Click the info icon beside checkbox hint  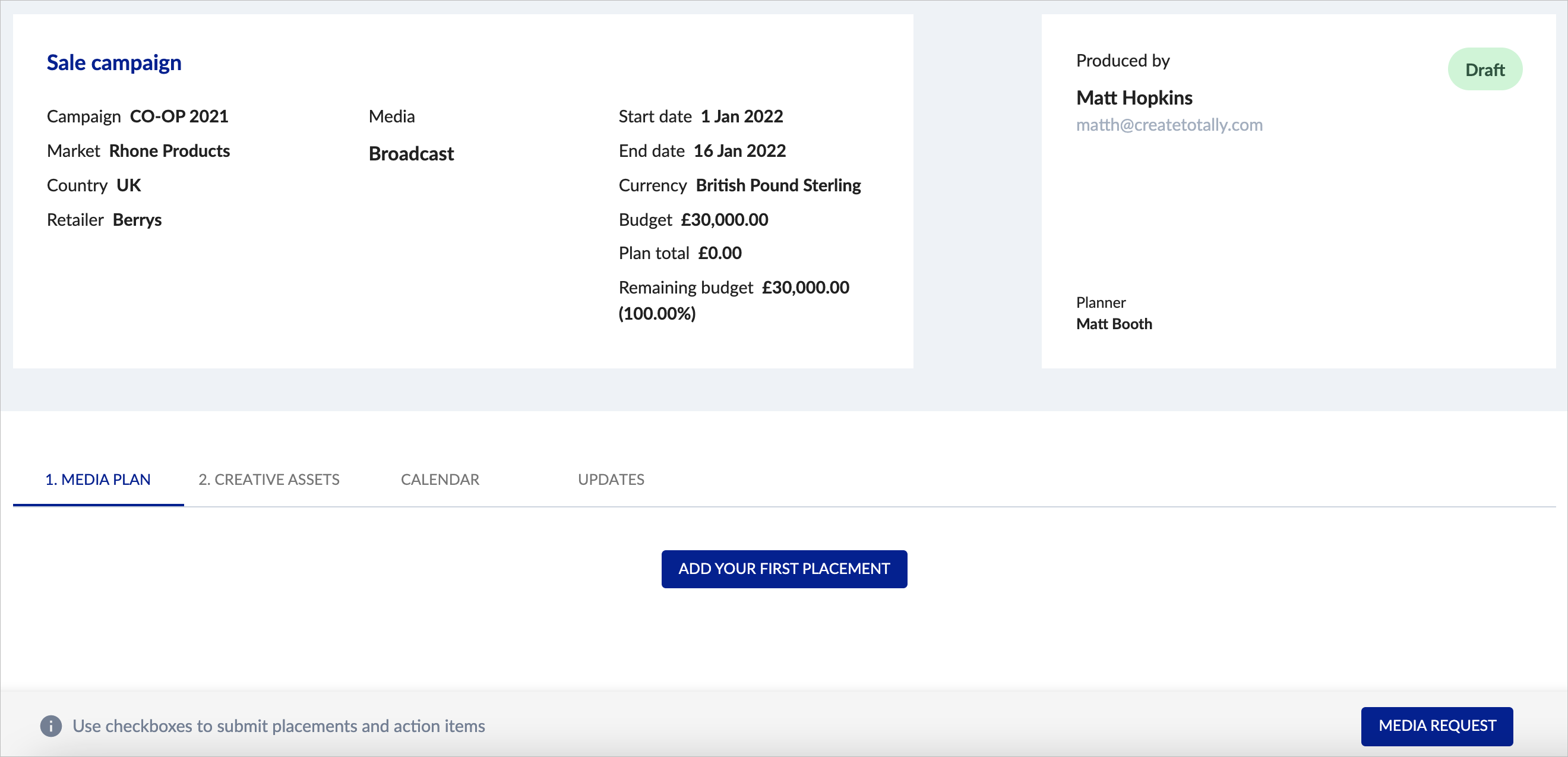click(51, 726)
